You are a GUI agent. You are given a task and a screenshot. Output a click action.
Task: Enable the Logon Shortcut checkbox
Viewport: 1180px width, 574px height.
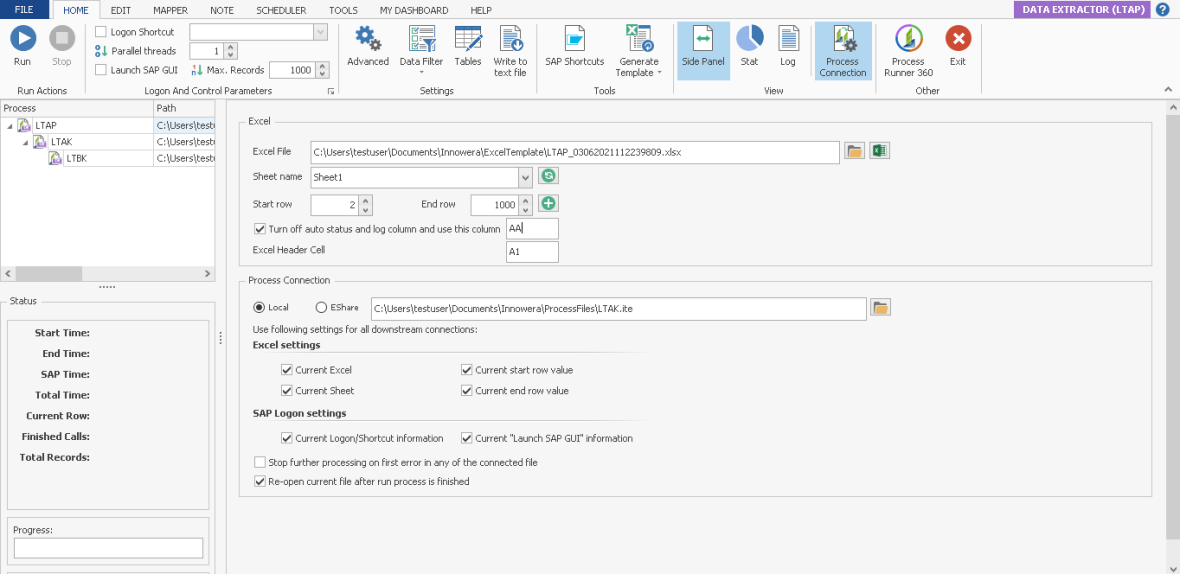pyautogui.click(x=101, y=32)
